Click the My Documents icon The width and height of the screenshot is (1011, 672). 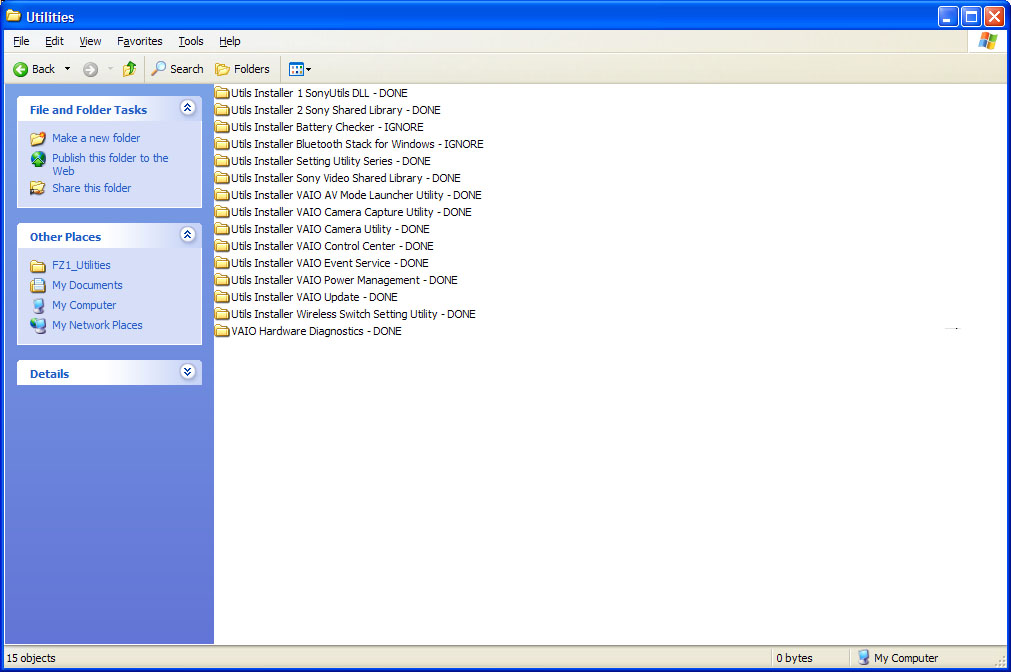[x=38, y=285]
